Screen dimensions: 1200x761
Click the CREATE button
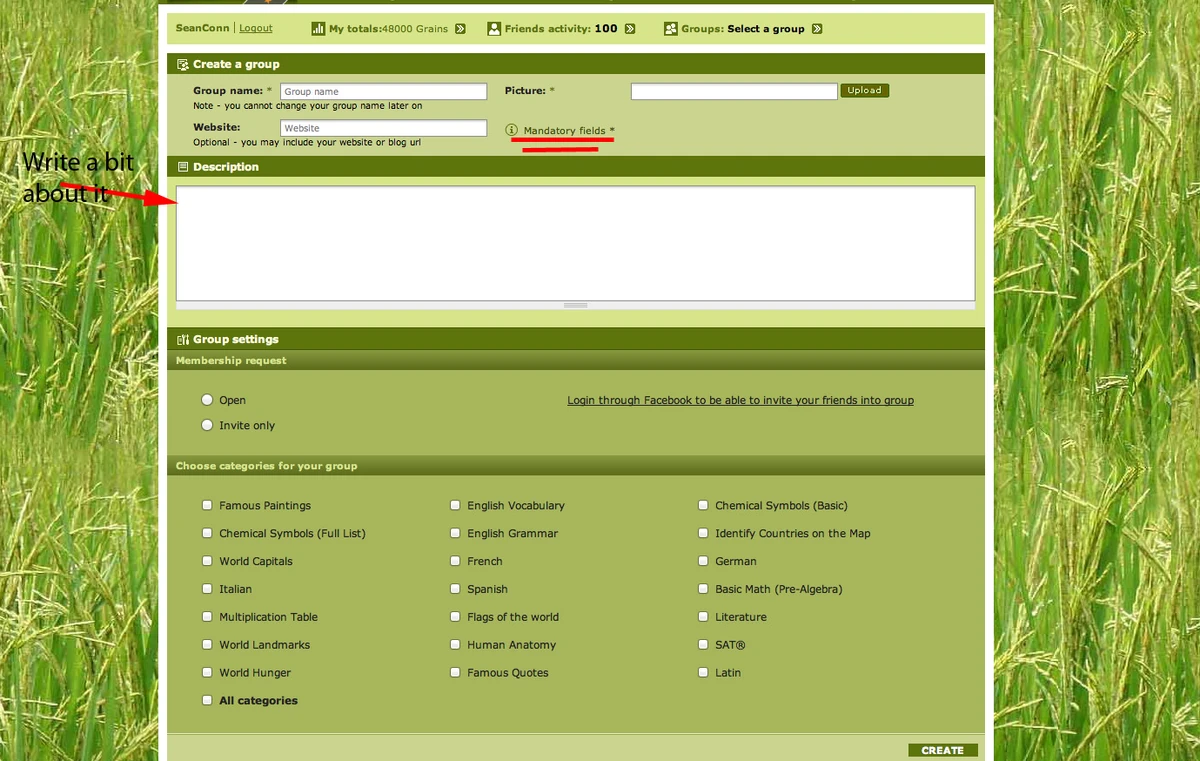point(941,749)
